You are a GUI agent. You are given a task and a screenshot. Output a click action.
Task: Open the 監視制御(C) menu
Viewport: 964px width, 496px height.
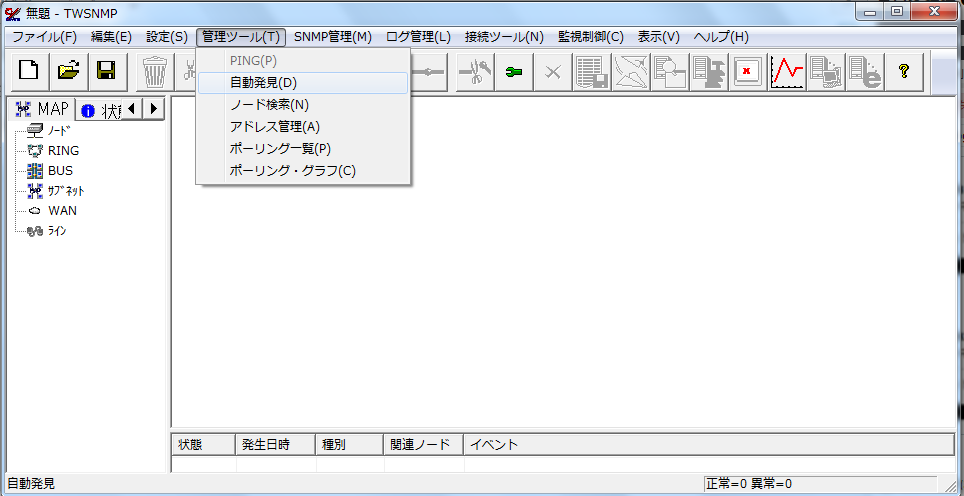tap(591, 37)
